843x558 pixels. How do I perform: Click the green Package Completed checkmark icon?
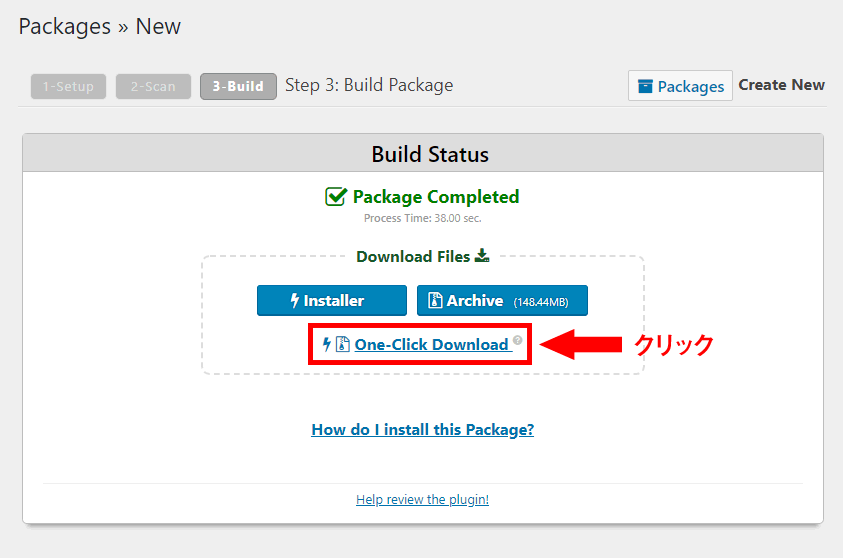click(x=336, y=197)
